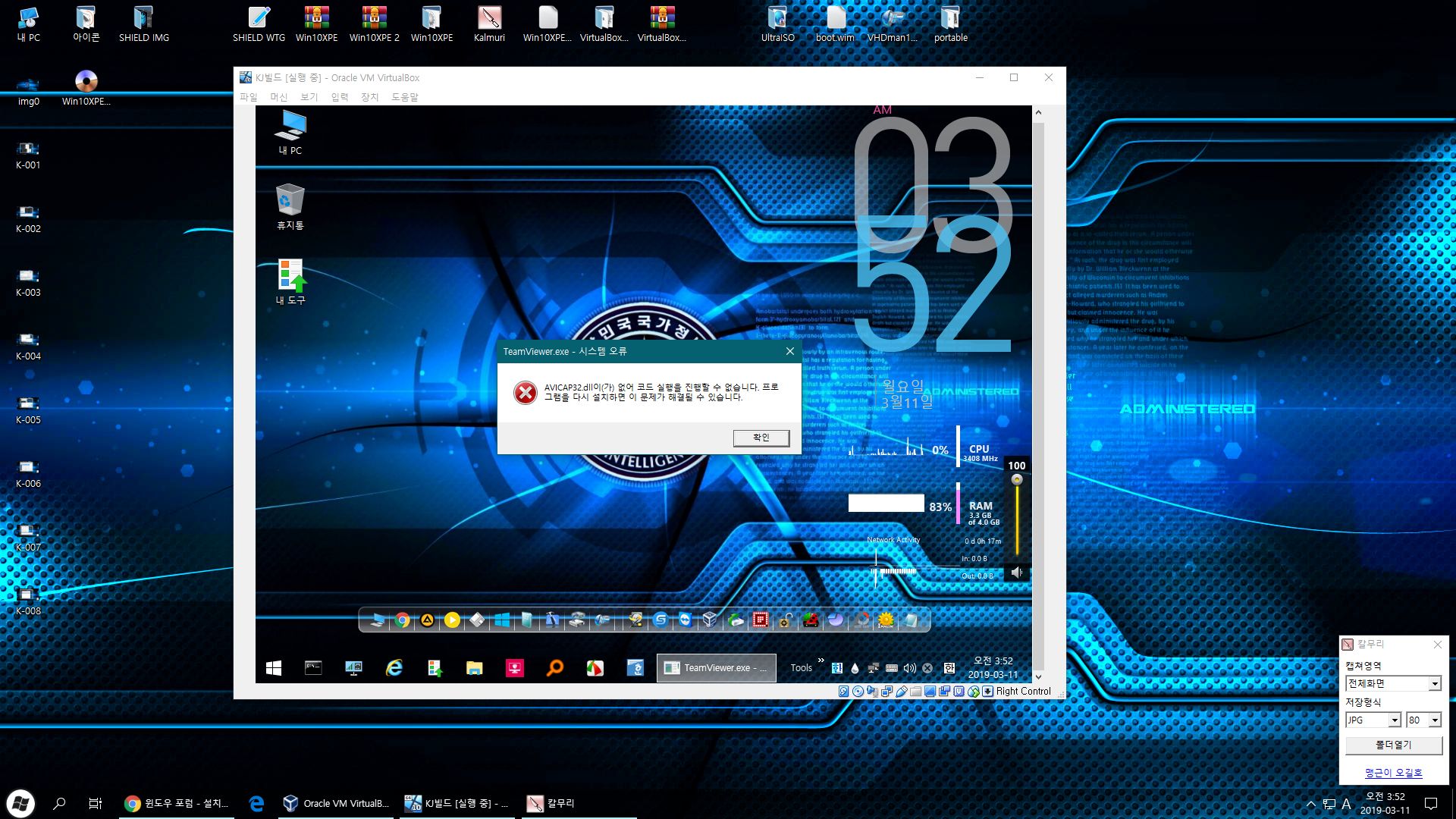Click pink monitor icon in guest taskbar

coord(515,667)
